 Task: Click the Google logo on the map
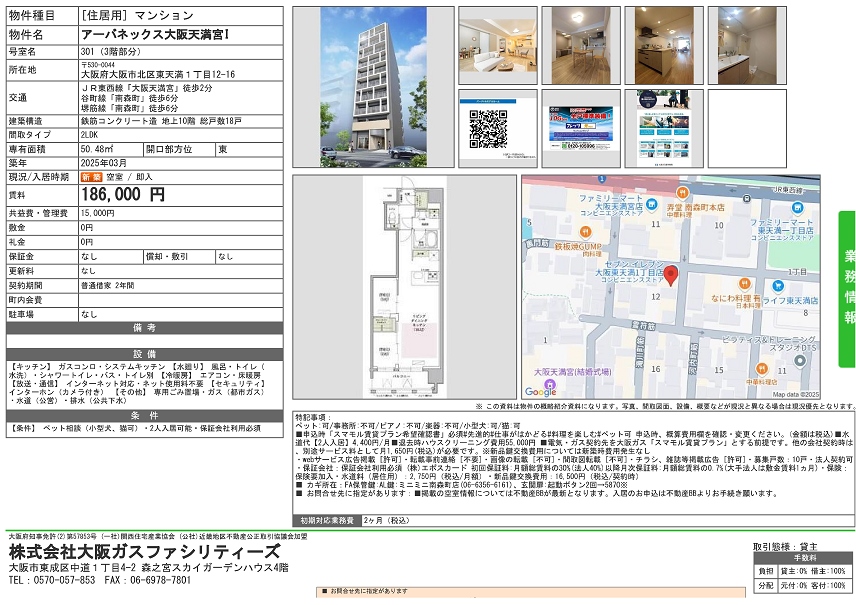[x=541, y=392]
